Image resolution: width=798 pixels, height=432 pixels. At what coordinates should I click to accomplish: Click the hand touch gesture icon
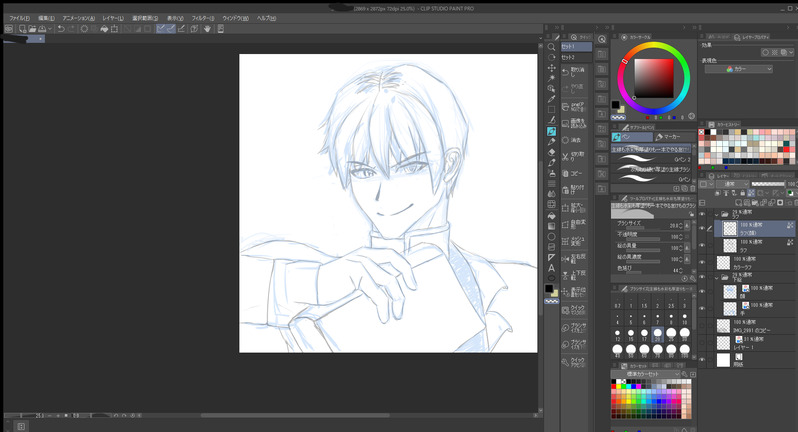pos(207,29)
